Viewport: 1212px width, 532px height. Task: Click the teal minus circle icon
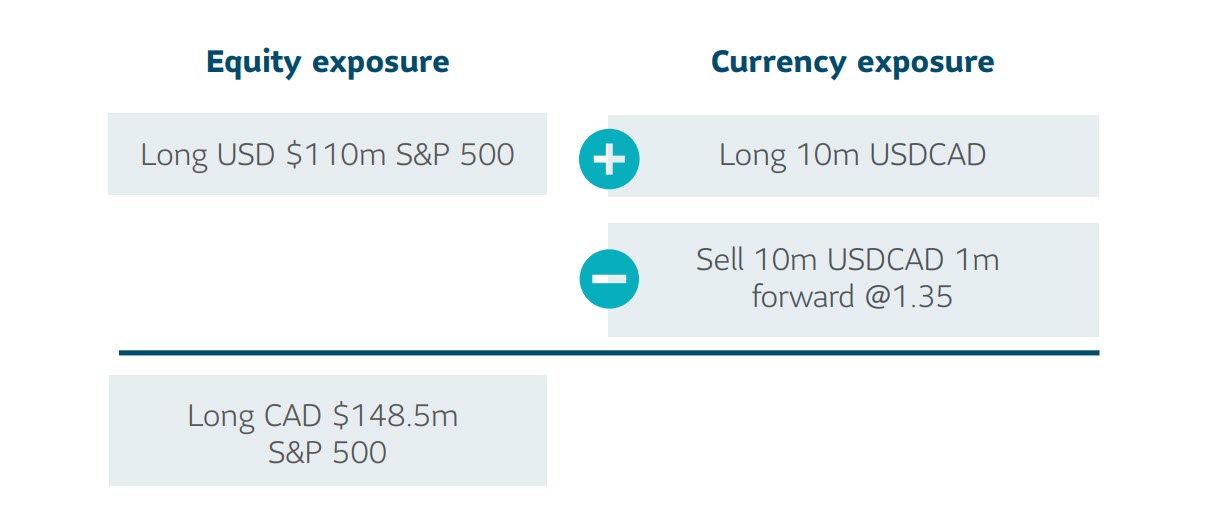click(x=609, y=278)
